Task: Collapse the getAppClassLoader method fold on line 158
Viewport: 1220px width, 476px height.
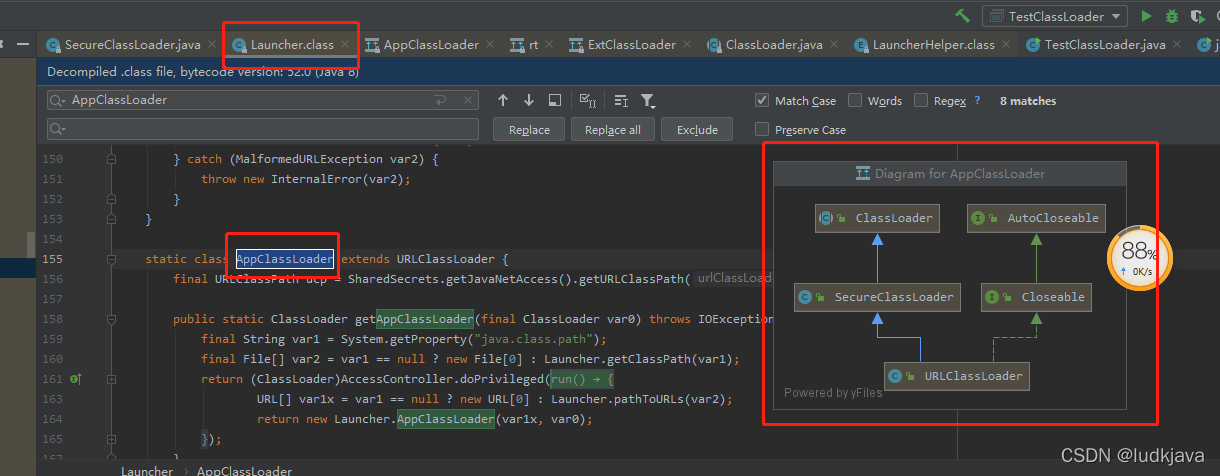Action: pos(112,319)
